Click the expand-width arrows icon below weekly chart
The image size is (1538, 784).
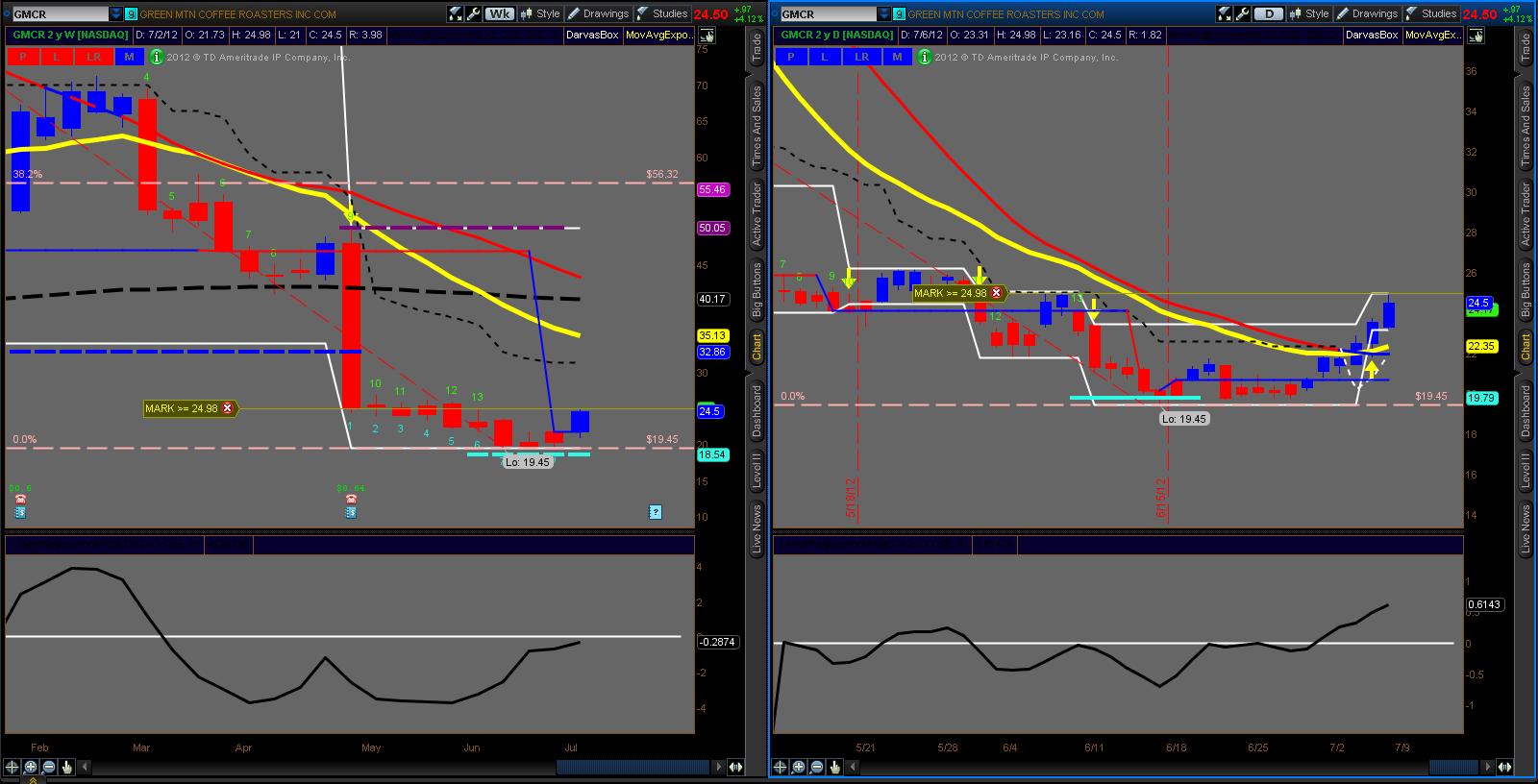(736, 767)
